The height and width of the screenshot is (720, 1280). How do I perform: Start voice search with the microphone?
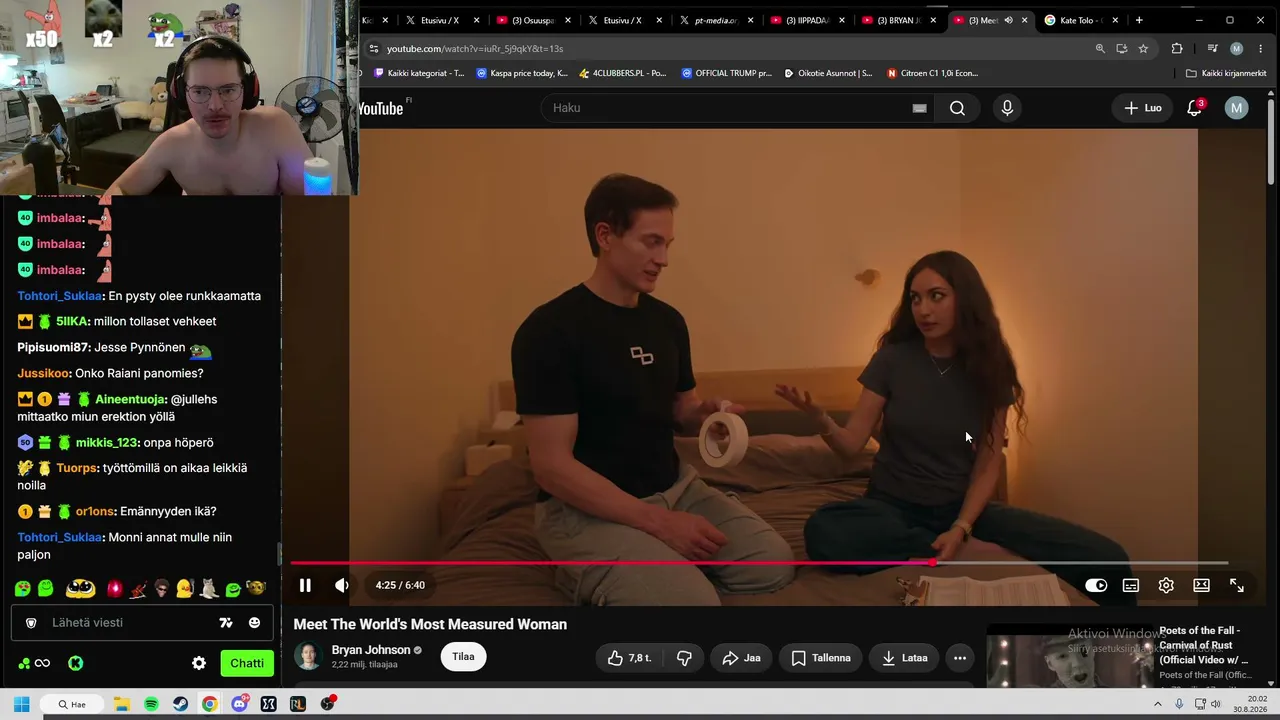pos(1007,108)
